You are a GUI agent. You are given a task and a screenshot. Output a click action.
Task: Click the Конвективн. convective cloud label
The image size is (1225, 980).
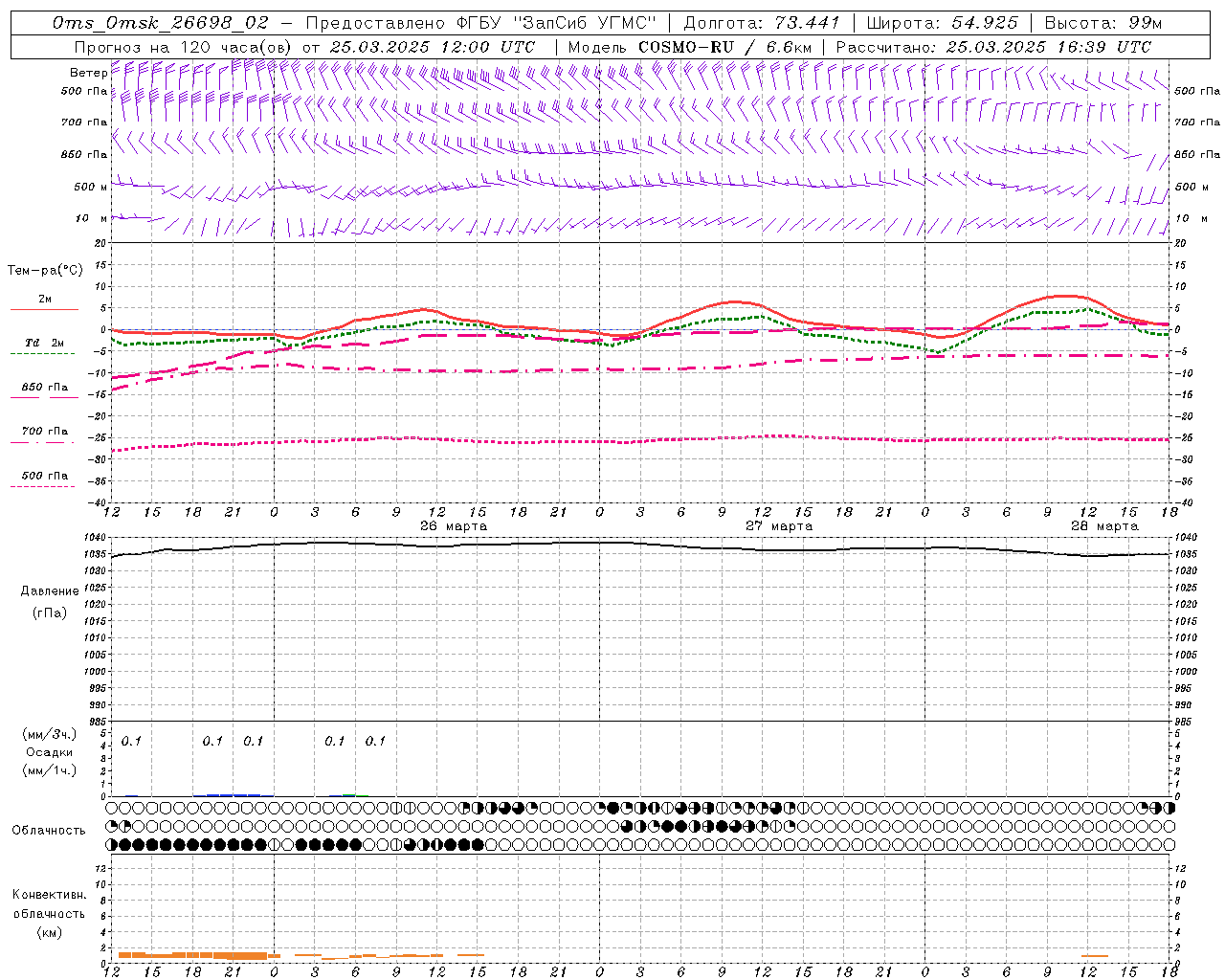pos(50,895)
